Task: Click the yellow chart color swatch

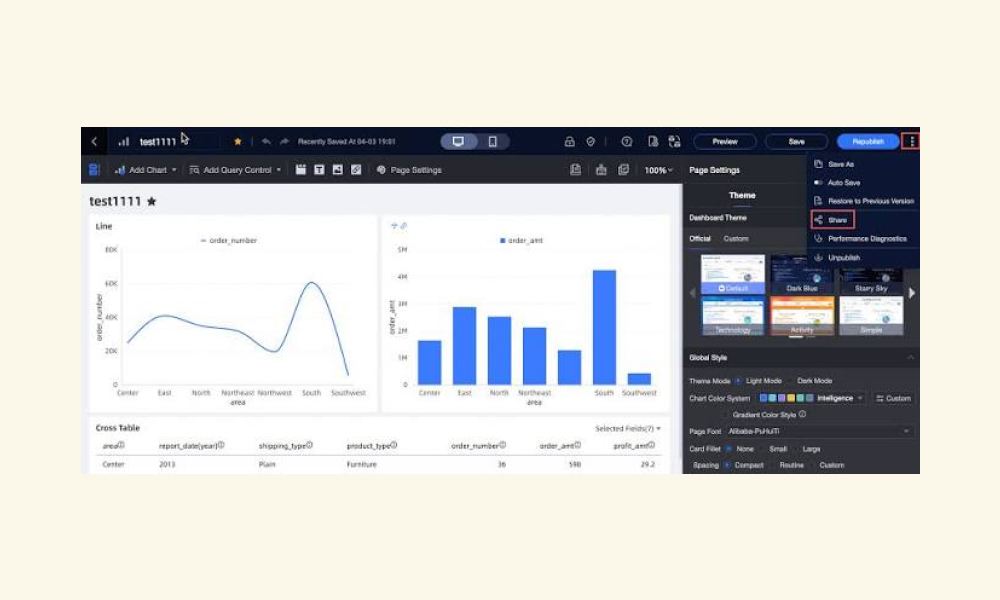Action: coord(791,398)
